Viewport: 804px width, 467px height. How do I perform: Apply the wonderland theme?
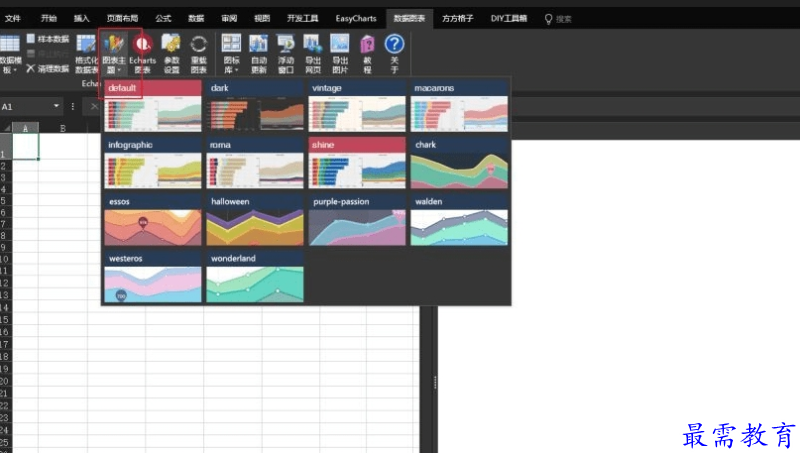click(255, 277)
